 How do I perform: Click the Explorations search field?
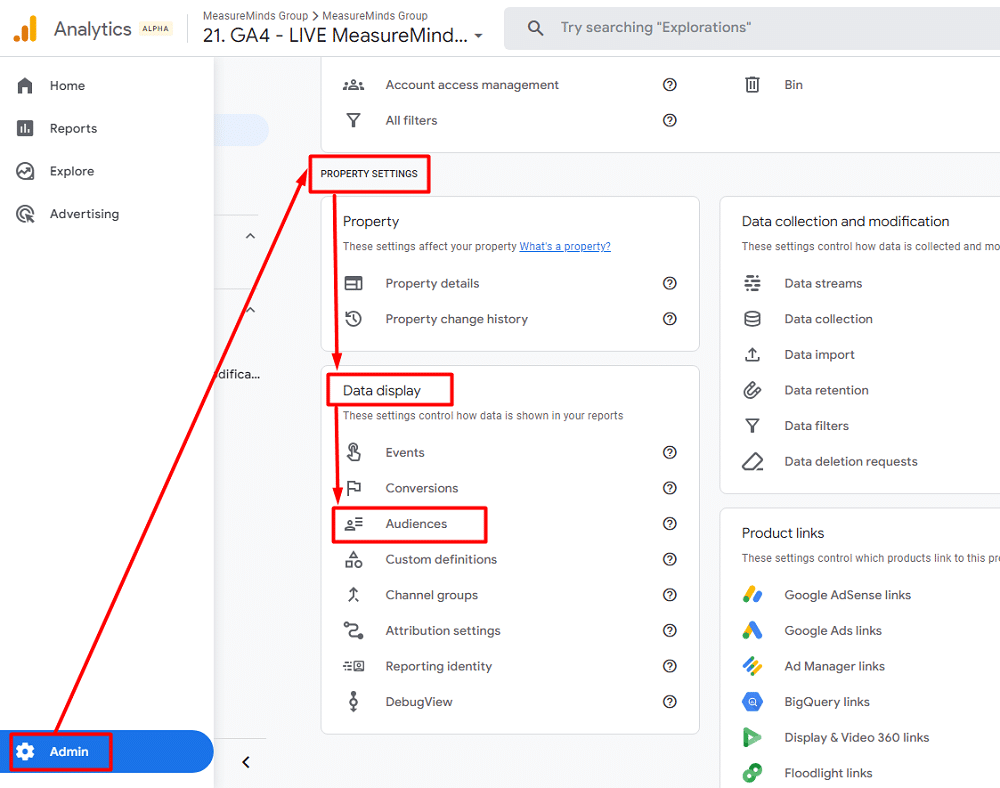700,27
